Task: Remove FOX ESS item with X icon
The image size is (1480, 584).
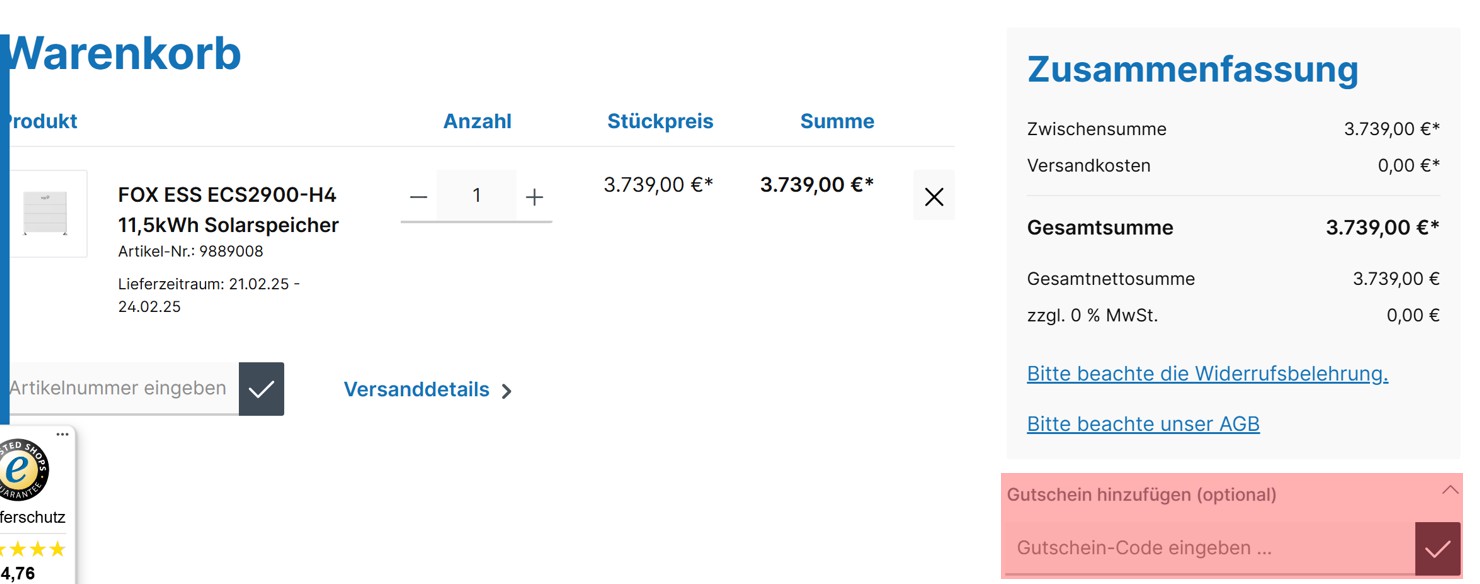Action: click(x=934, y=197)
